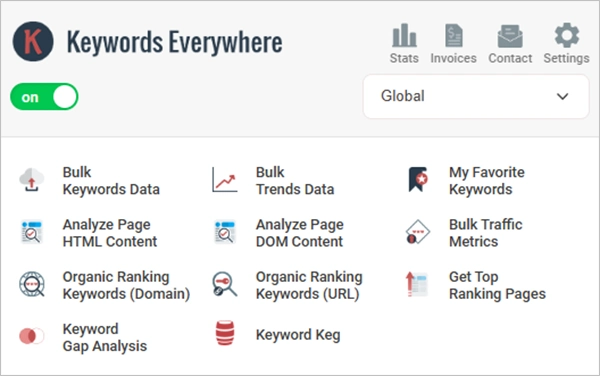Open My Favorite Keywords link
The width and height of the screenshot is (600, 376).
[x=487, y=181]
